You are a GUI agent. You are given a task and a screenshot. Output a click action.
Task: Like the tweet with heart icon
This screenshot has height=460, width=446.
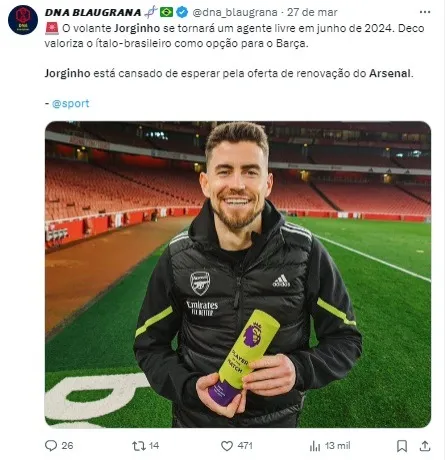pos(227,446)
